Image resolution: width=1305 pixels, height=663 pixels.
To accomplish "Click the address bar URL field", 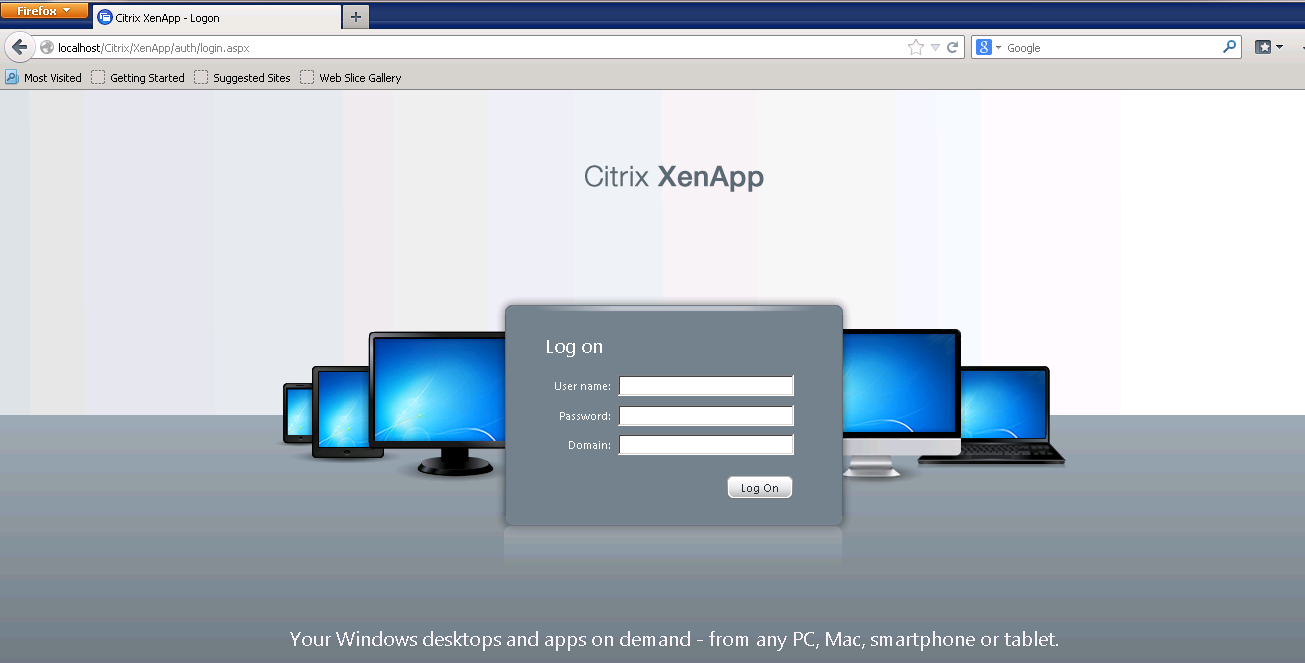I will pyautogui.click(x=480, y=47).
